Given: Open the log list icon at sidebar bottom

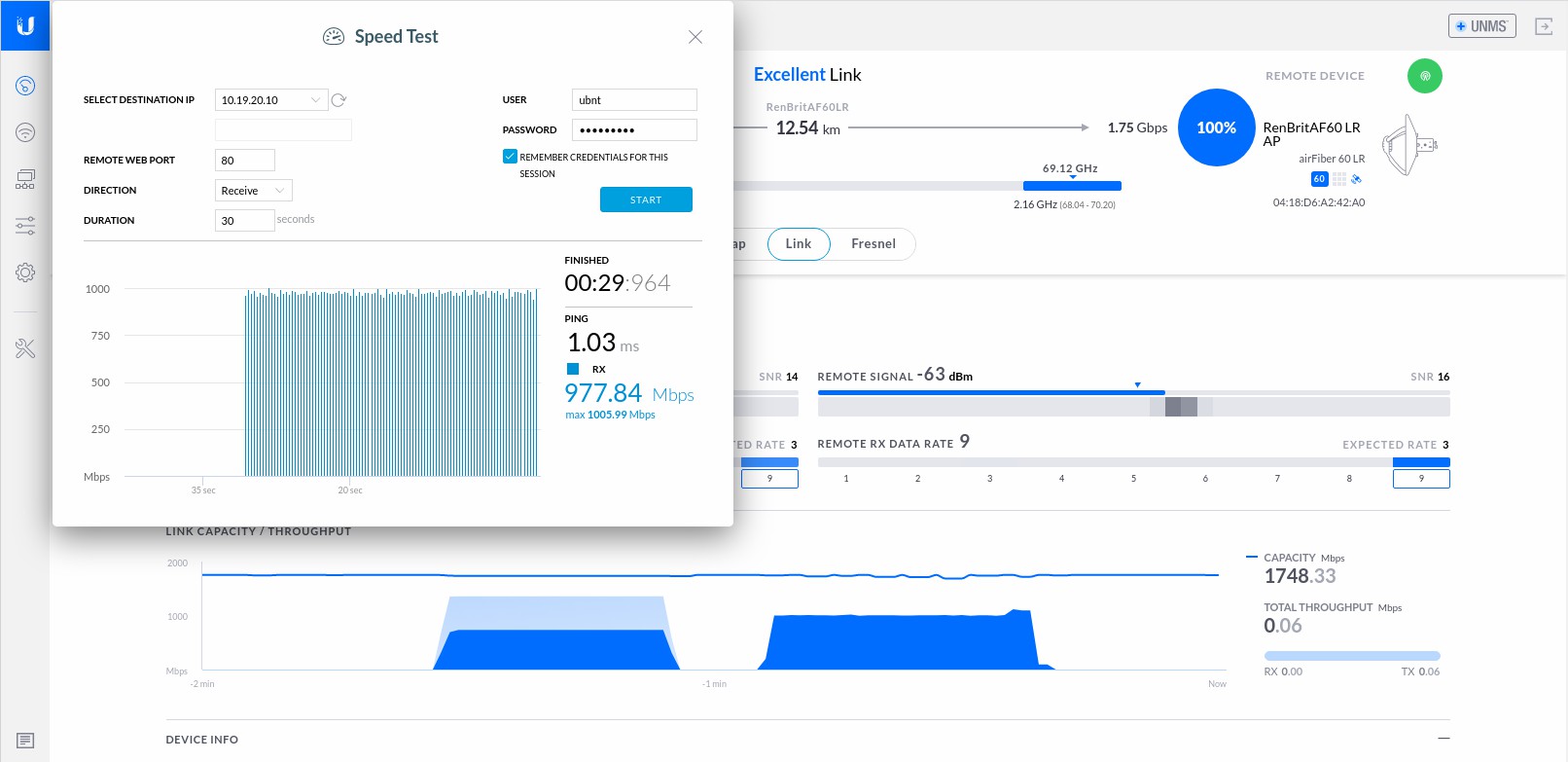Looking at the screenshot, I should coord(25,741).
